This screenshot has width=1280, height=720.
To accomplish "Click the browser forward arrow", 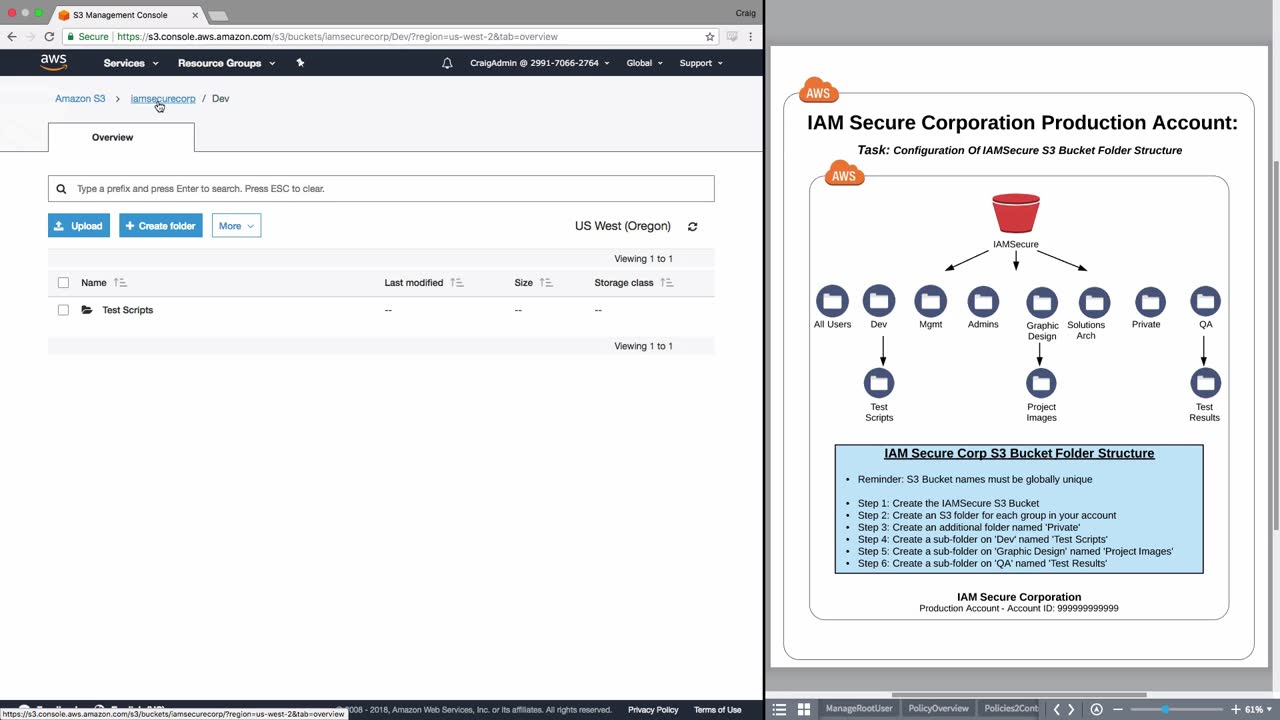I will point(31,37).
